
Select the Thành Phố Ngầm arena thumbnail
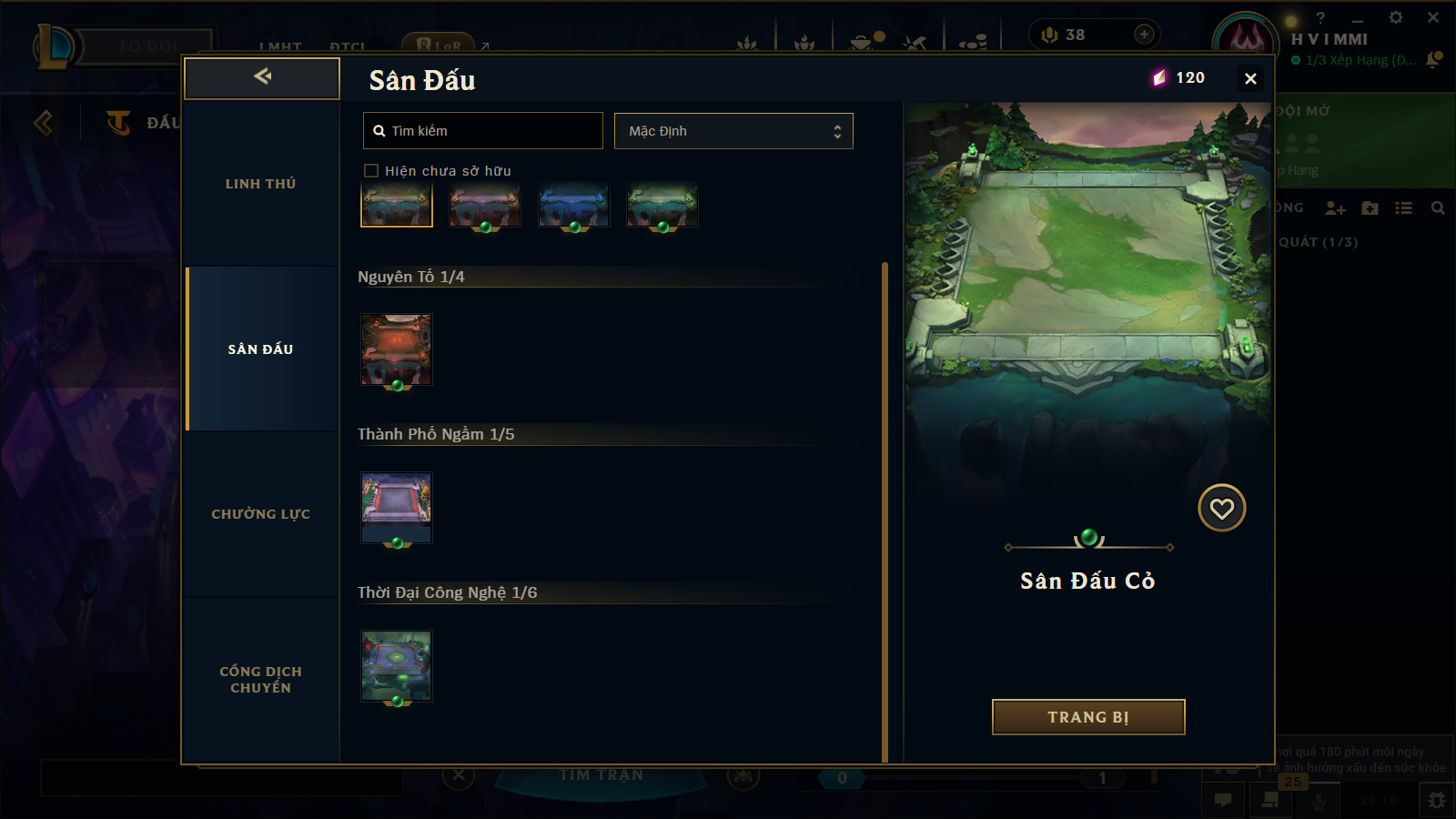(x=396, y=508)
